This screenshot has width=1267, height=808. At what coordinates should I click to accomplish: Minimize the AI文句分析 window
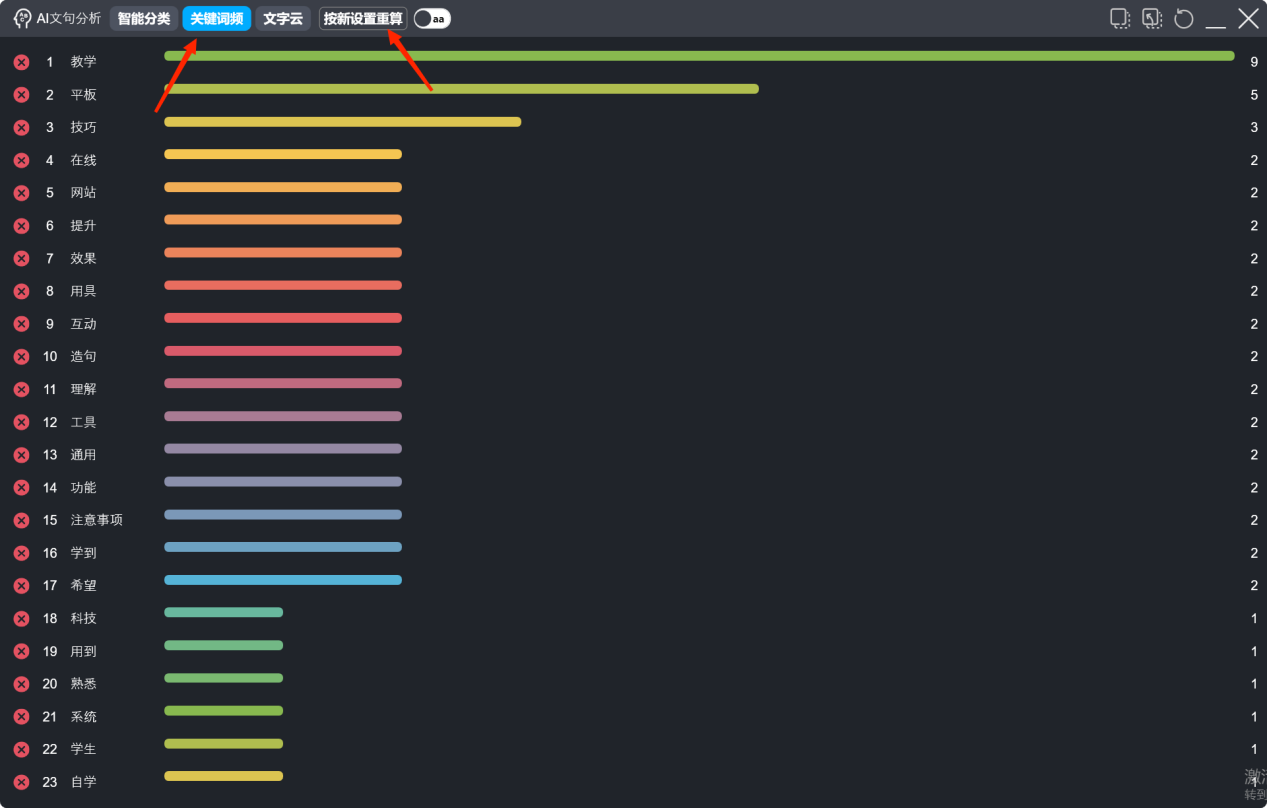(1216, 19)
